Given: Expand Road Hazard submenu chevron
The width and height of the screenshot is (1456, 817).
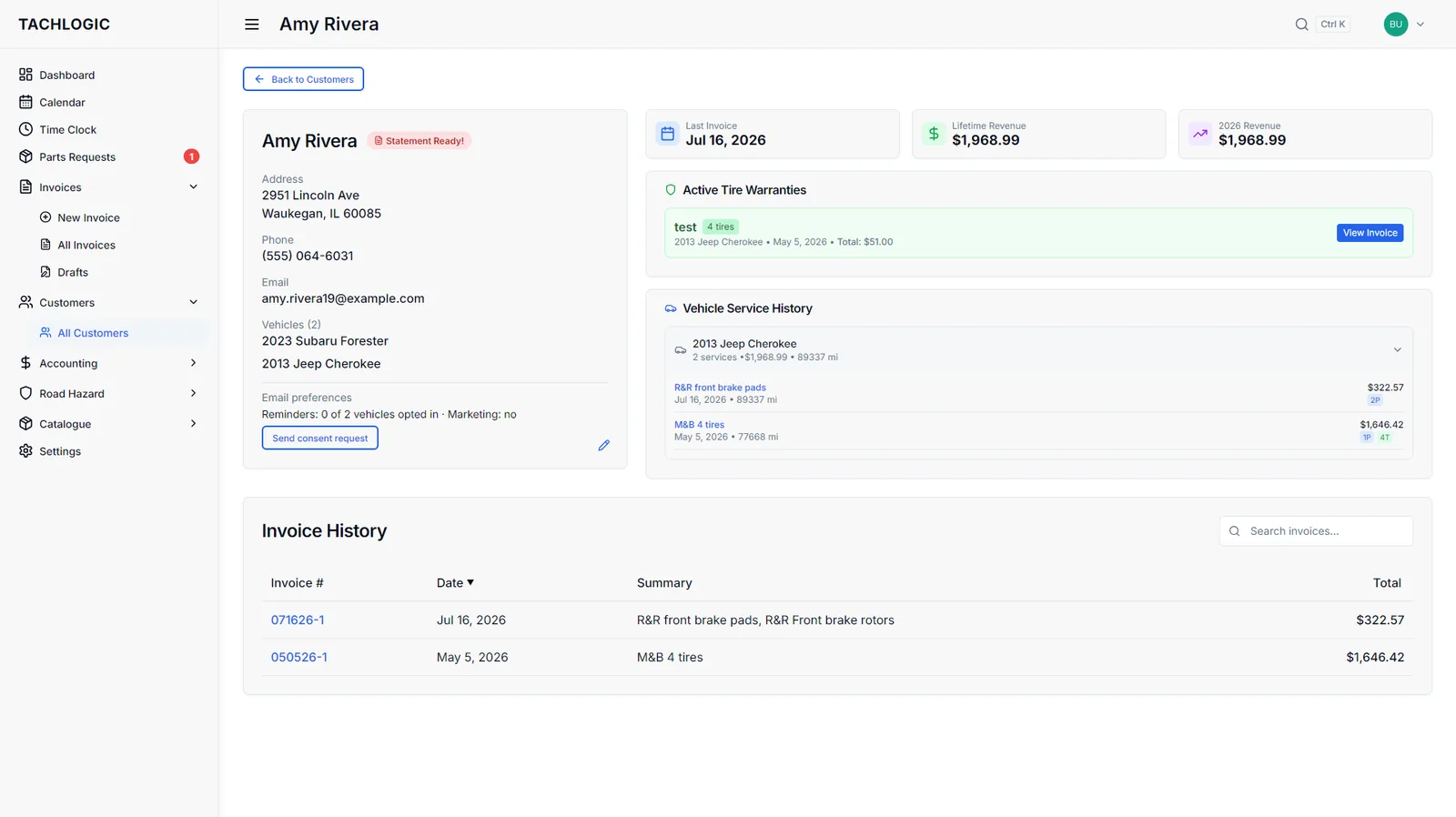Looking at the screenshot, I should 193,393.
